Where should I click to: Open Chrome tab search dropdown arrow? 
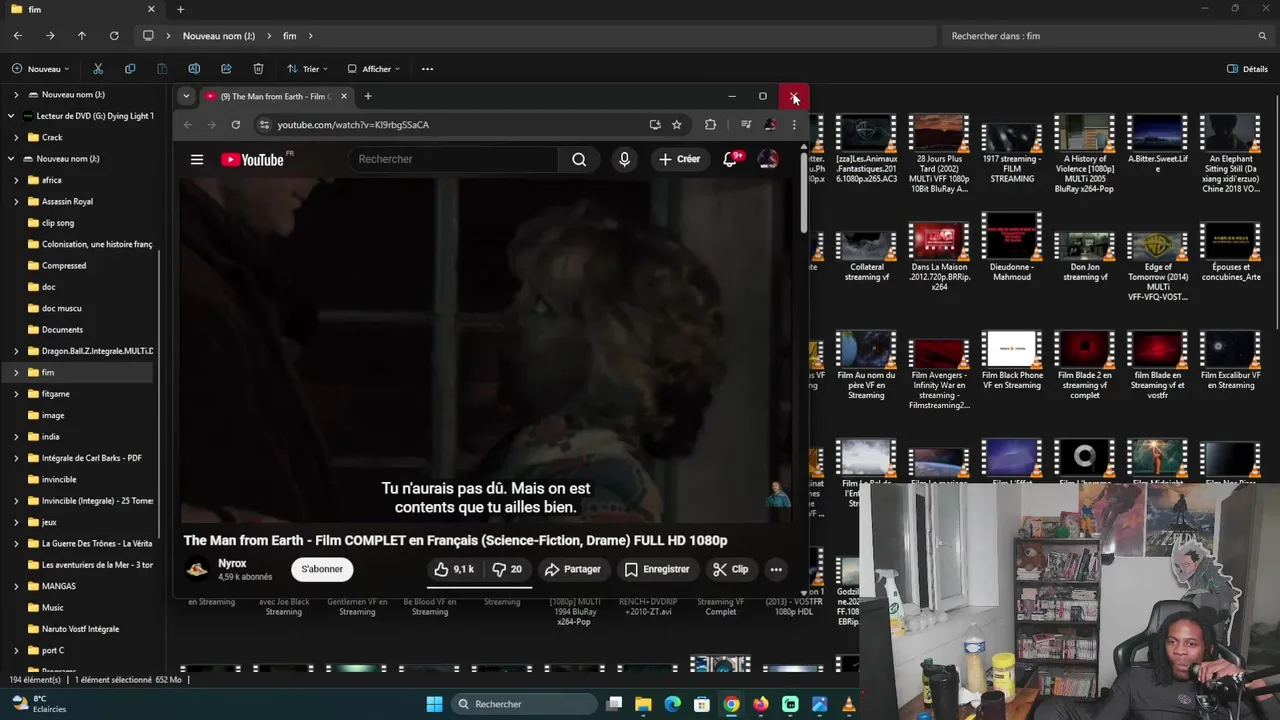[186, 96]
